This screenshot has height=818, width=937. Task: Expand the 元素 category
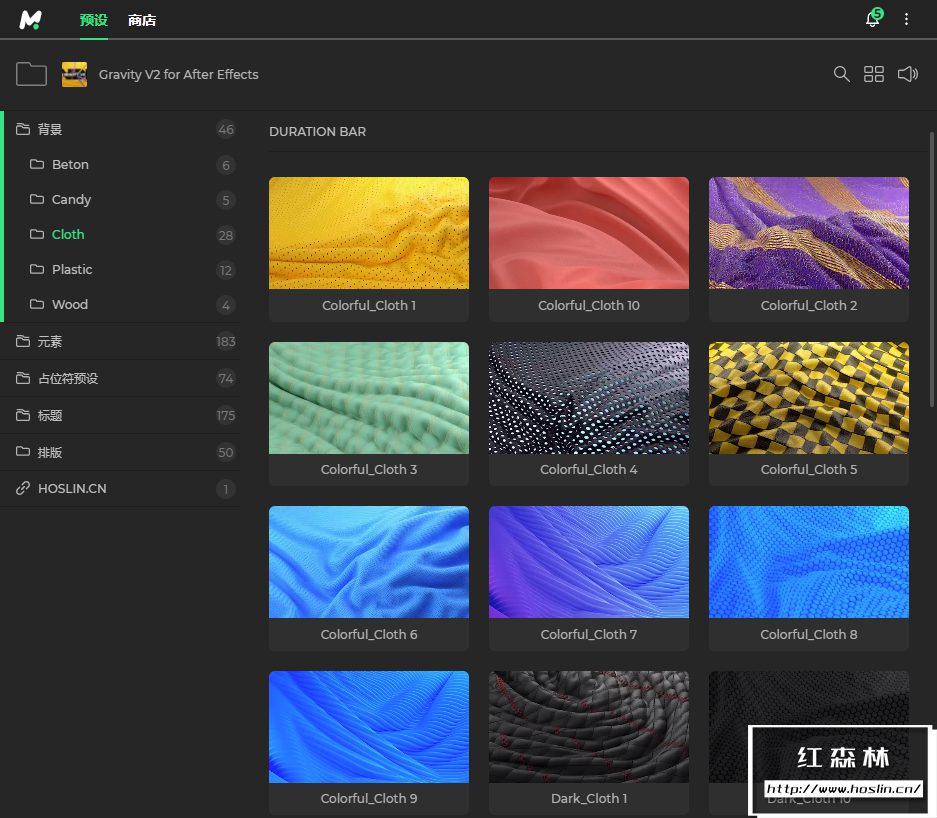pos(50,342)
